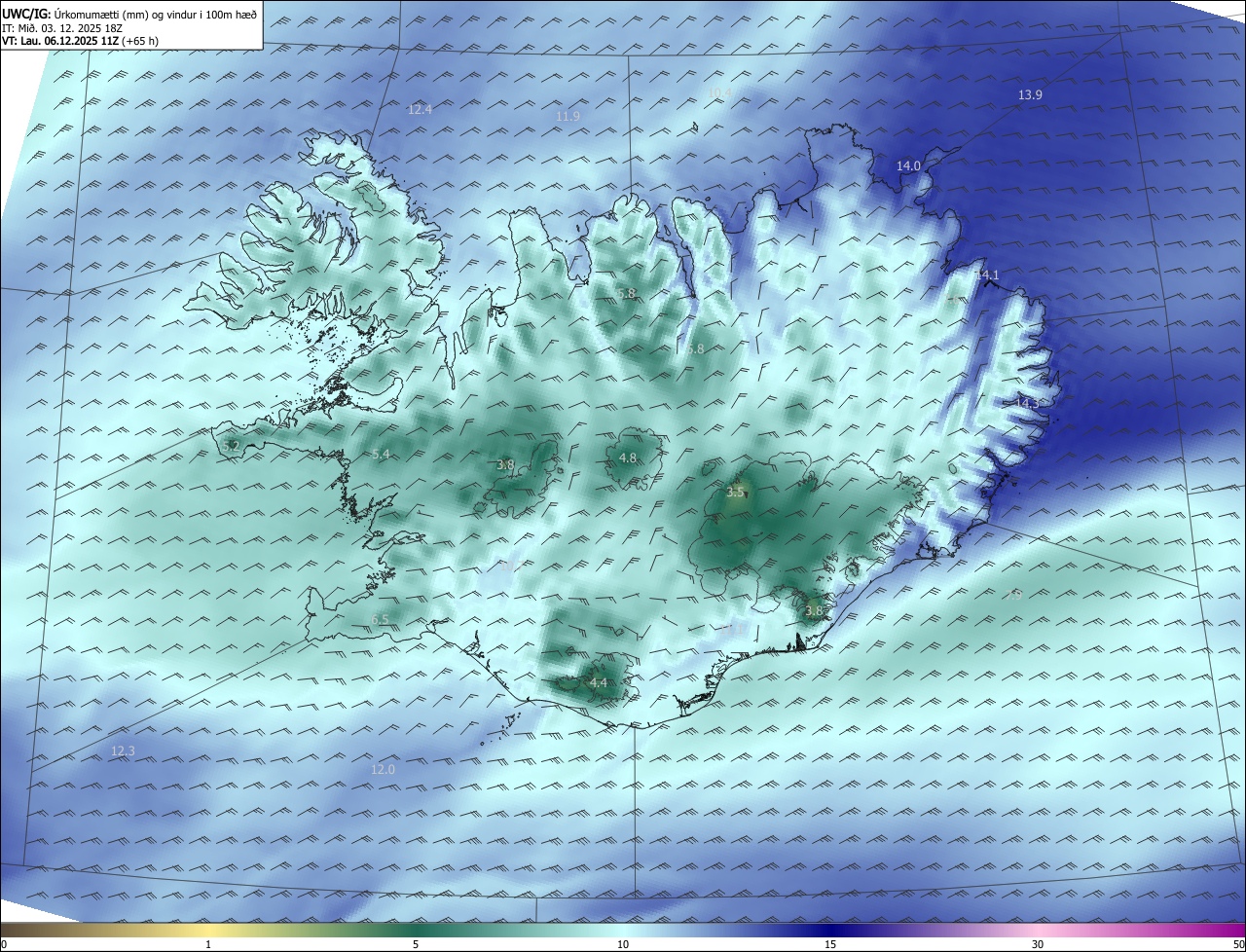Screen dimensions: 1246x952
Task: Click the 12.0 value label
Action: [383, 770]
